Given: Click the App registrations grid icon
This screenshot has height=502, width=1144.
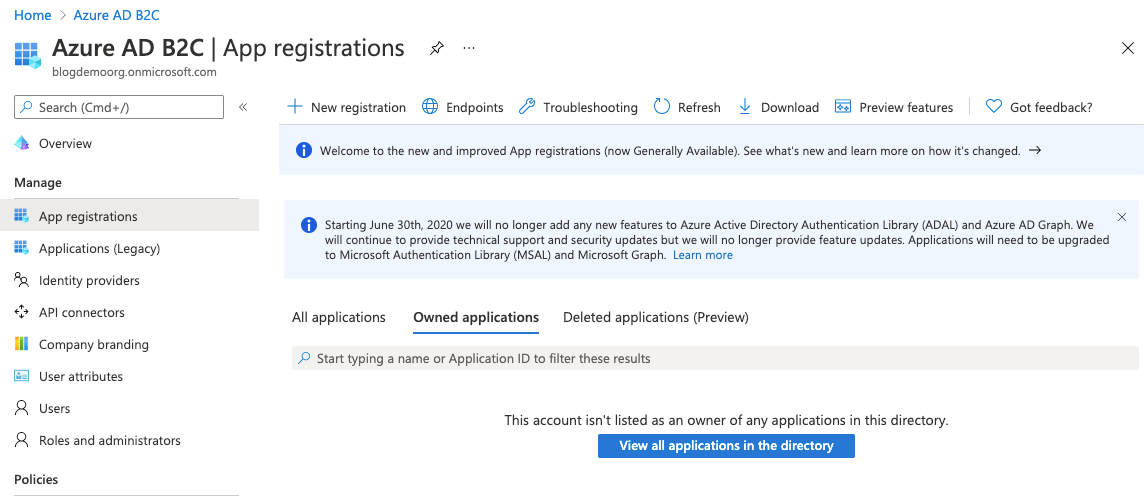Looking at the screenshot, I should coord(21,216).
